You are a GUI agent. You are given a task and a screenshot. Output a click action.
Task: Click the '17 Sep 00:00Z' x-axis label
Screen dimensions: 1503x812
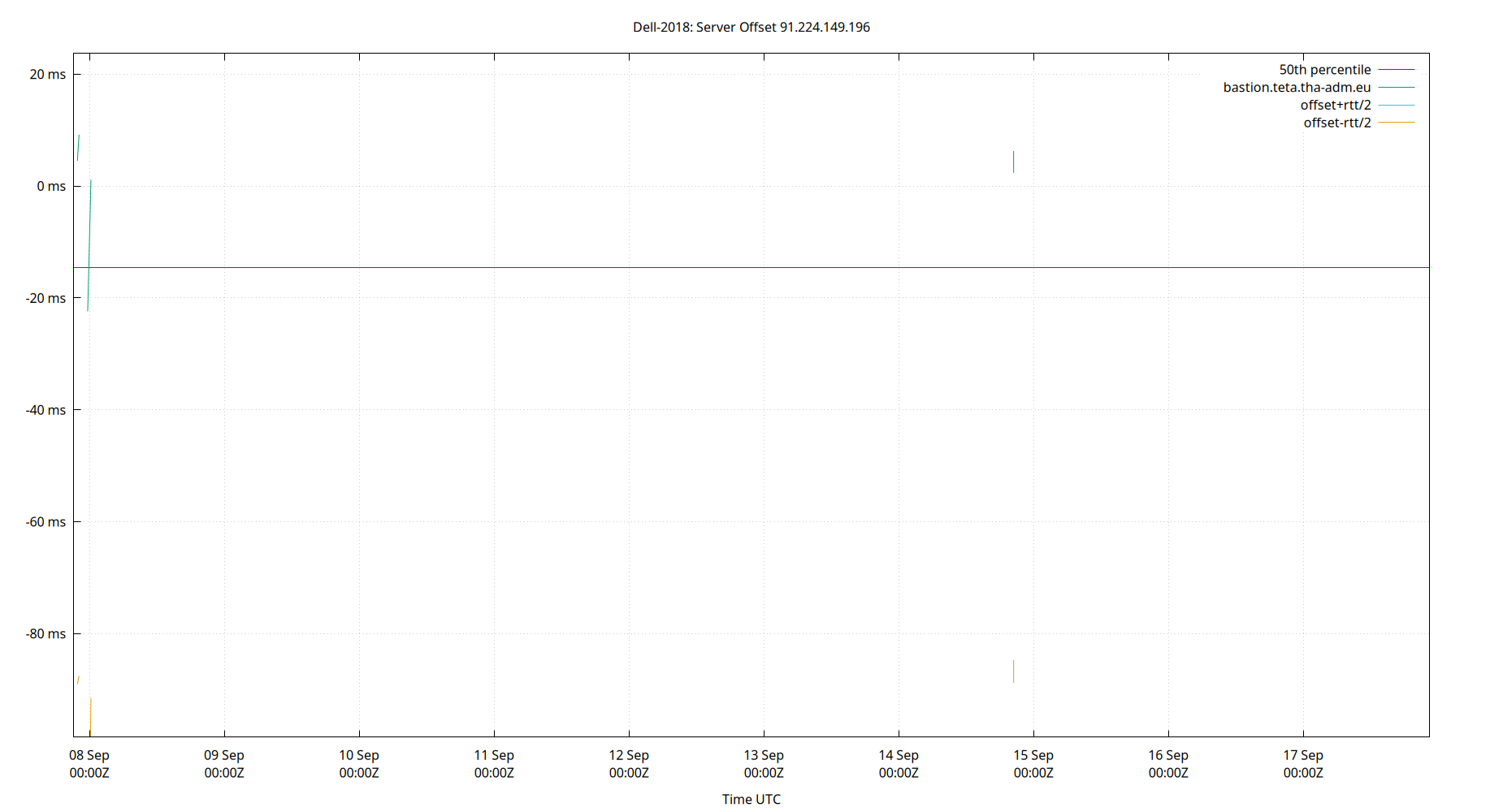[x=1303, y=764]
